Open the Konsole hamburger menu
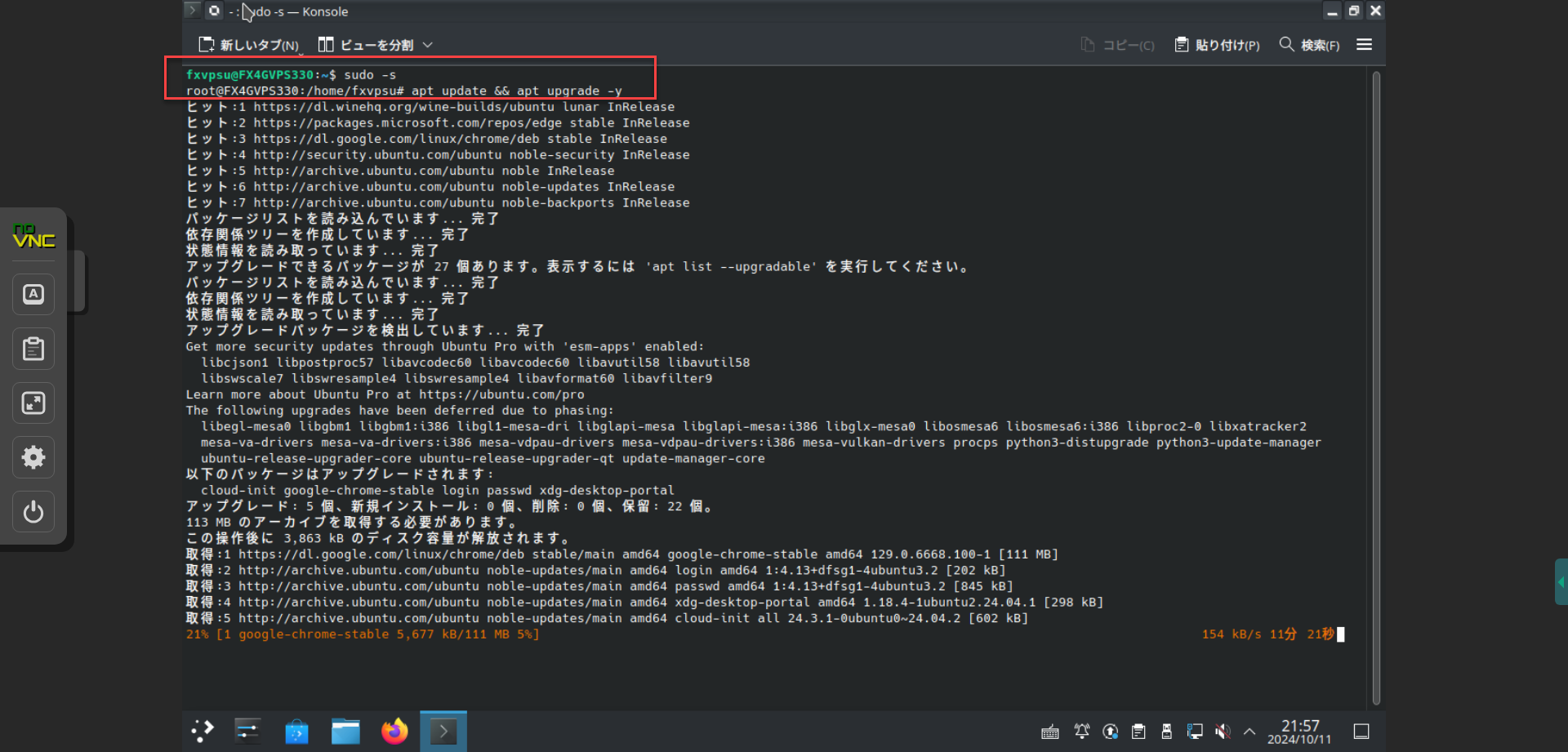This screenshot has width=1568, height=752. pos(1364,45)
